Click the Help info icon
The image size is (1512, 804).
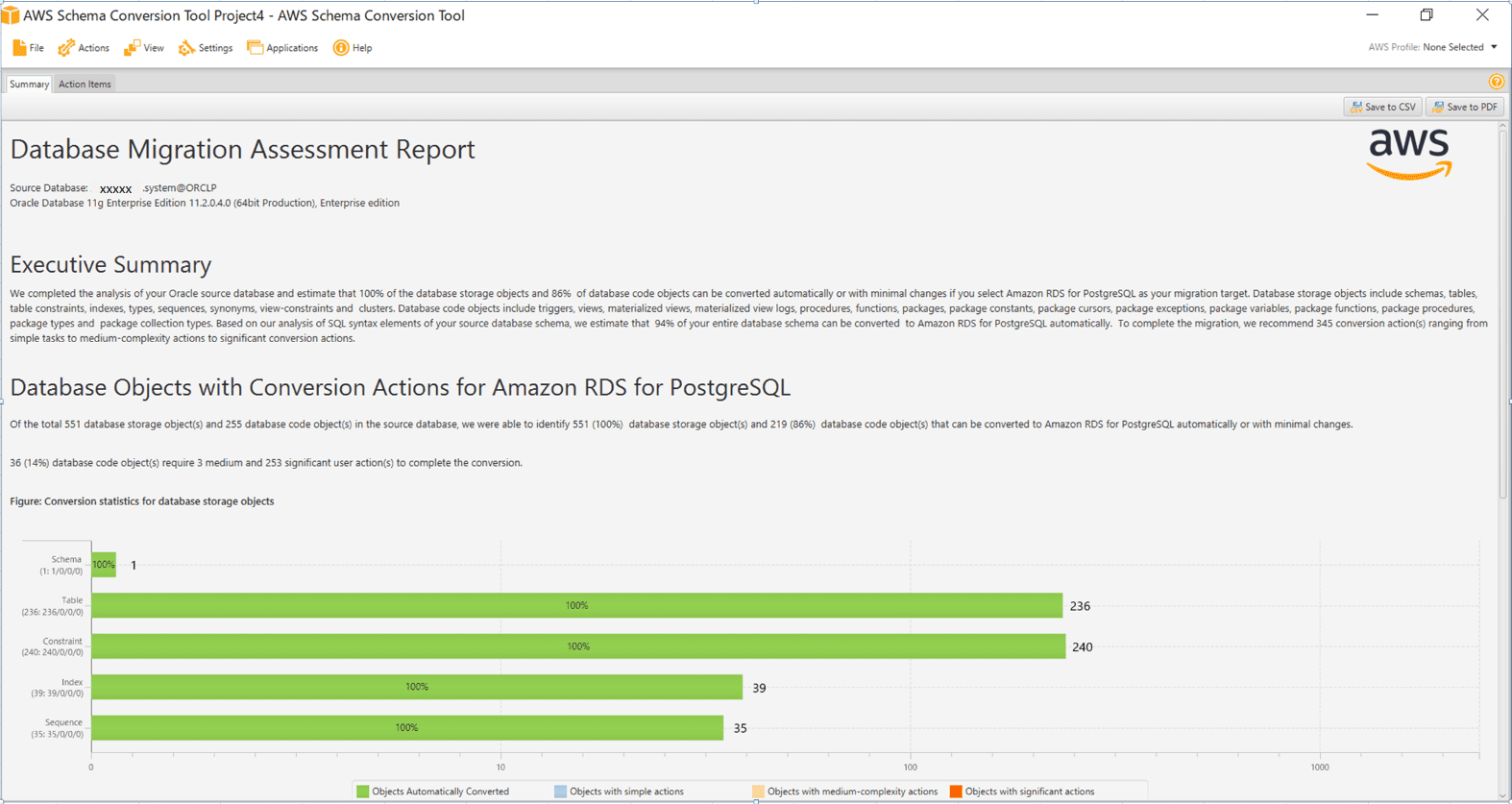[x=341, y=47]
